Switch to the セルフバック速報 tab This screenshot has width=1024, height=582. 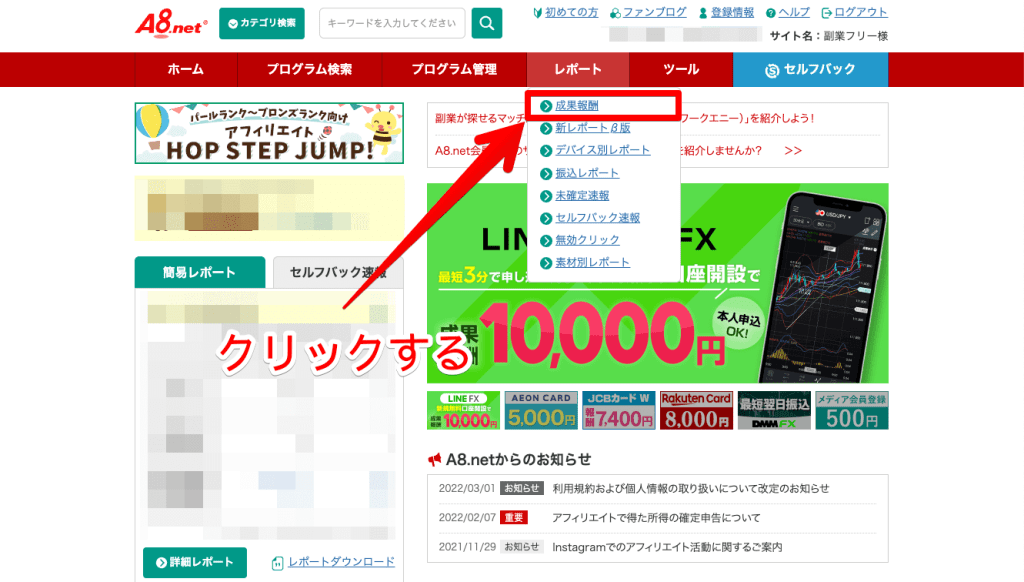pyautogui.click(x=338, y=272)
